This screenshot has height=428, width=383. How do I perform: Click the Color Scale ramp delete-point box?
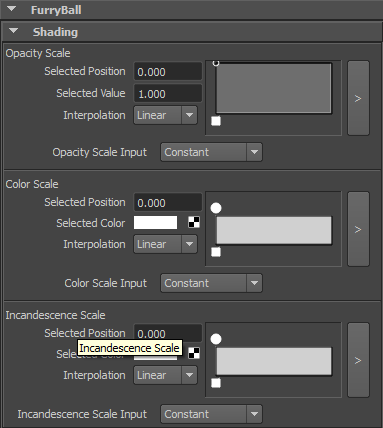click(x=216, y=252)
